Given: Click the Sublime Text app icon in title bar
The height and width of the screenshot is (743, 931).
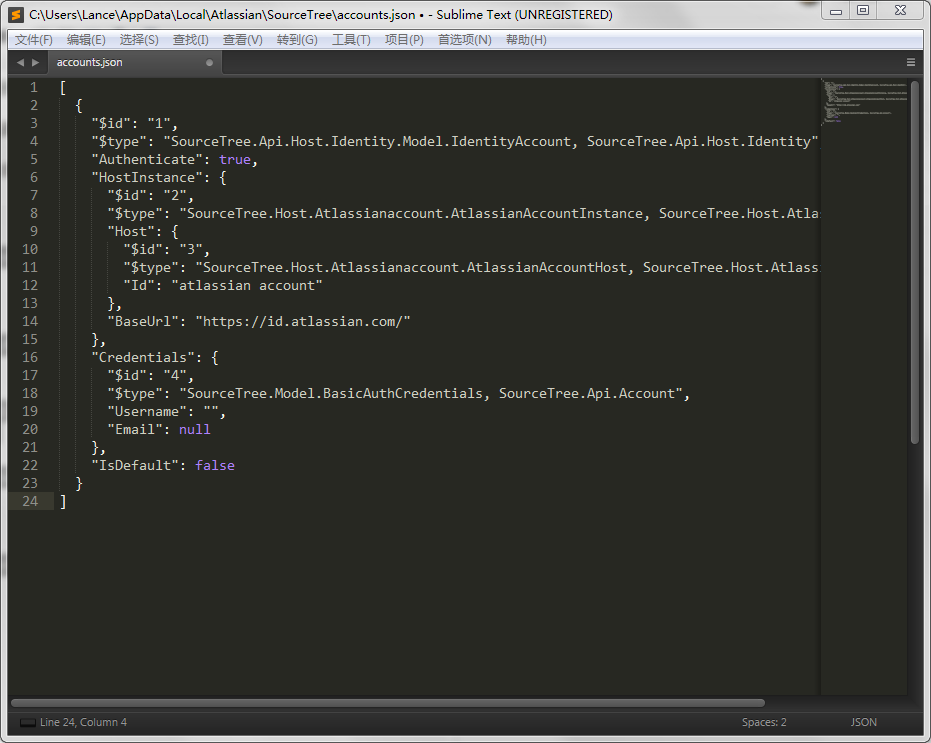Looking at the screenshot, I should 17,14.
